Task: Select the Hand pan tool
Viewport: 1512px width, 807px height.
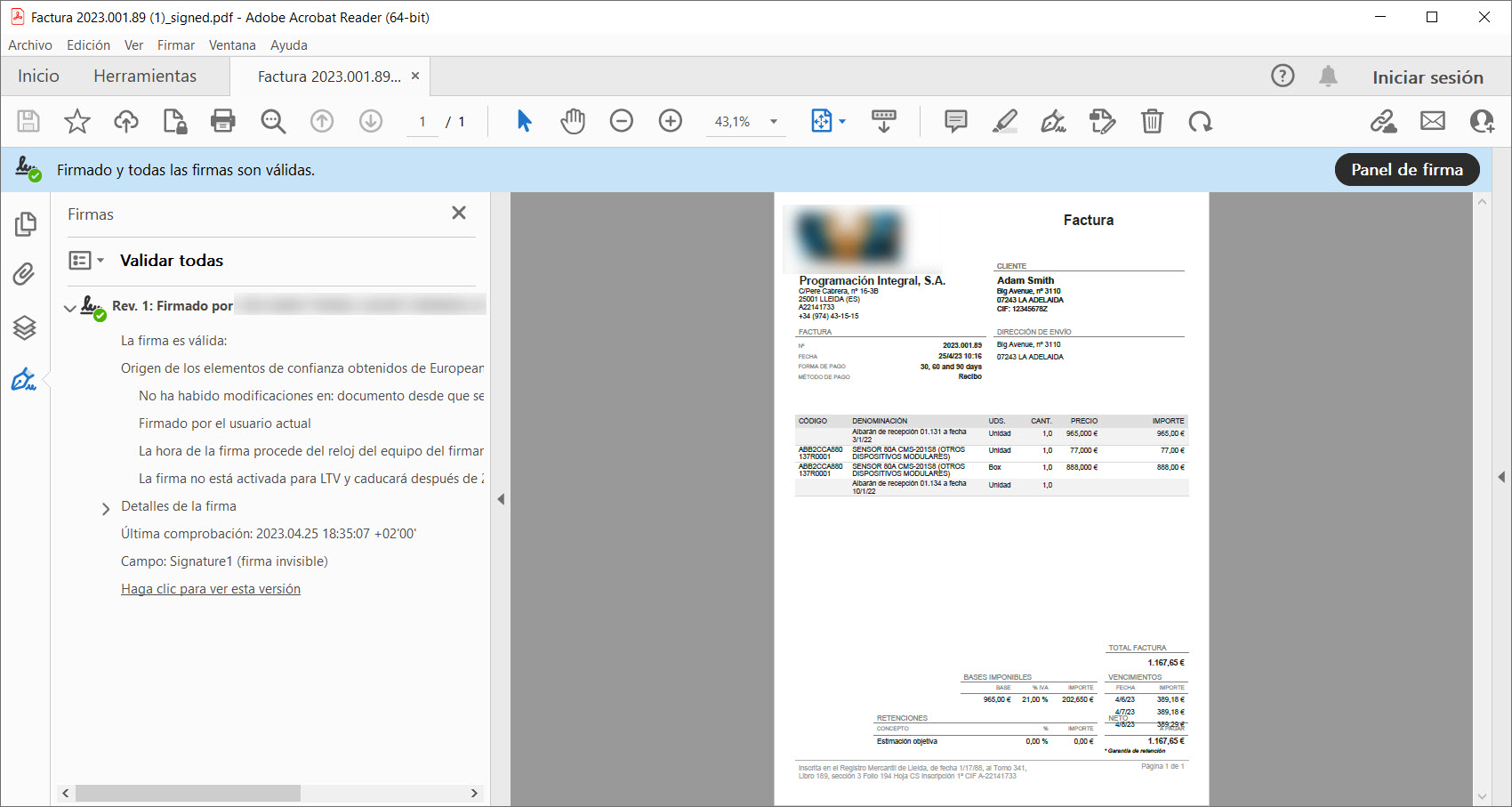Action: [x=573, y=121]
